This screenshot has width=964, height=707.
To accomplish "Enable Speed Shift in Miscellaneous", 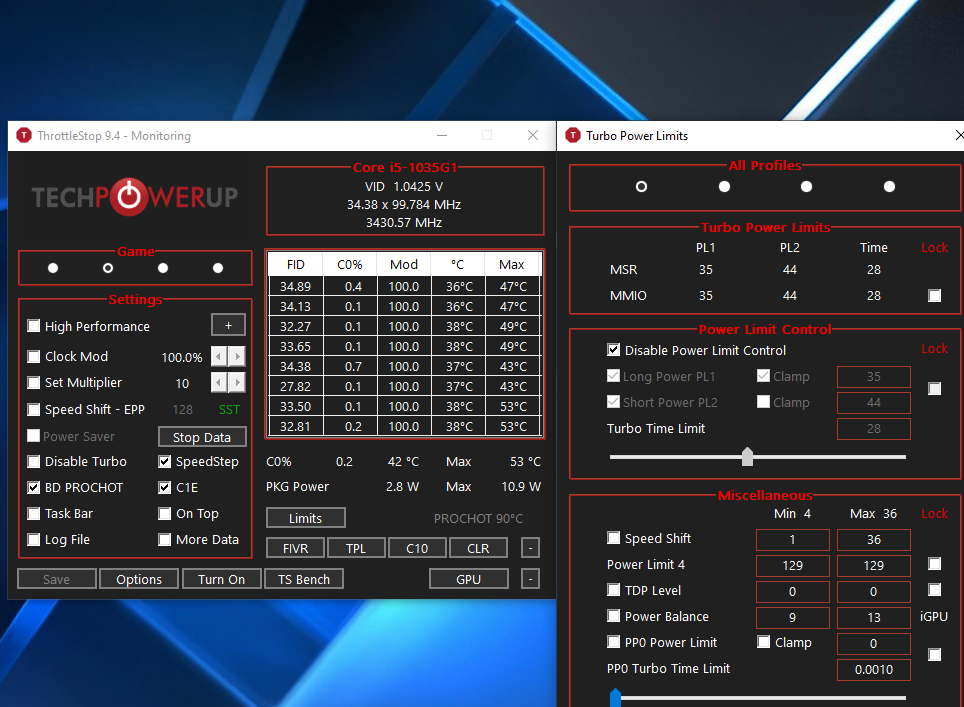I will 614,538.
